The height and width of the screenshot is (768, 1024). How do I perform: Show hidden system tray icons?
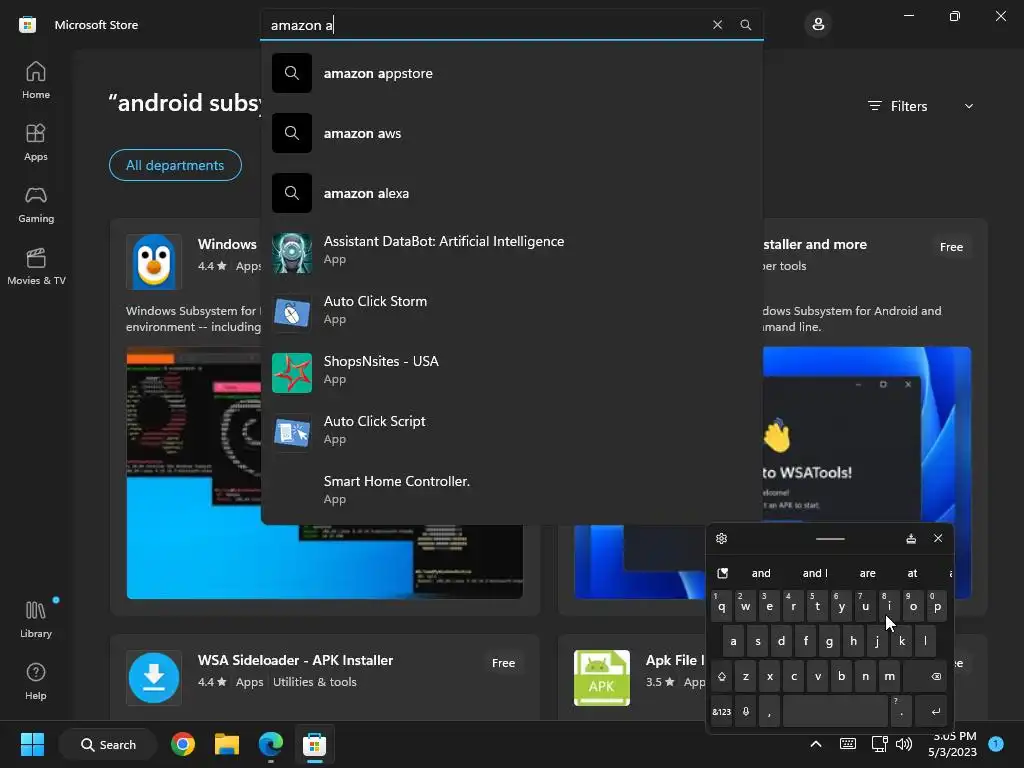(816, 744)
